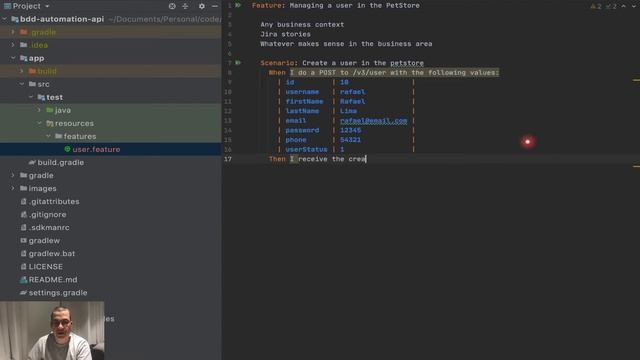
Task: Select the .sdkmanrc file
Action: [x=49, y=227]
